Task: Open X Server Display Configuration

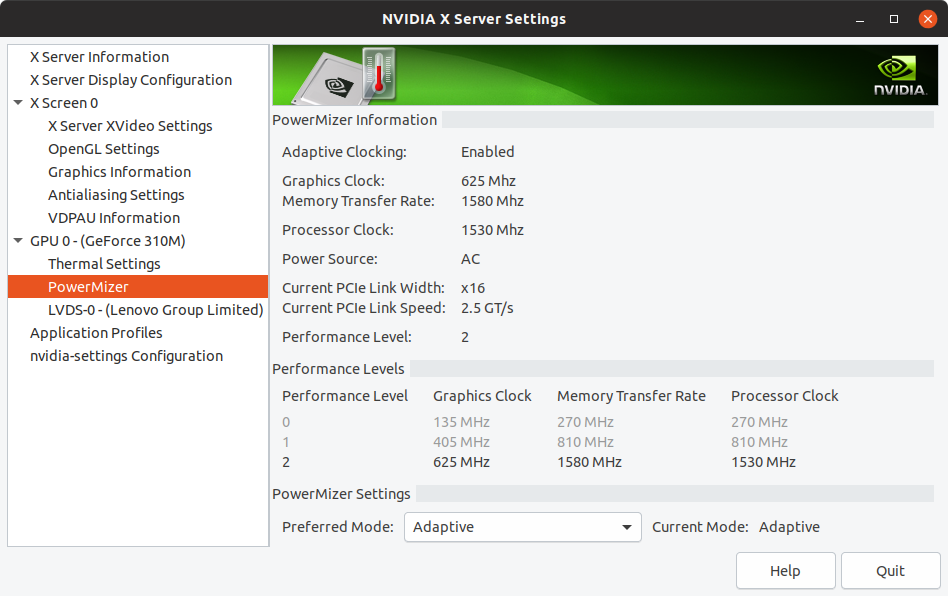Action: tap(131, 80)
